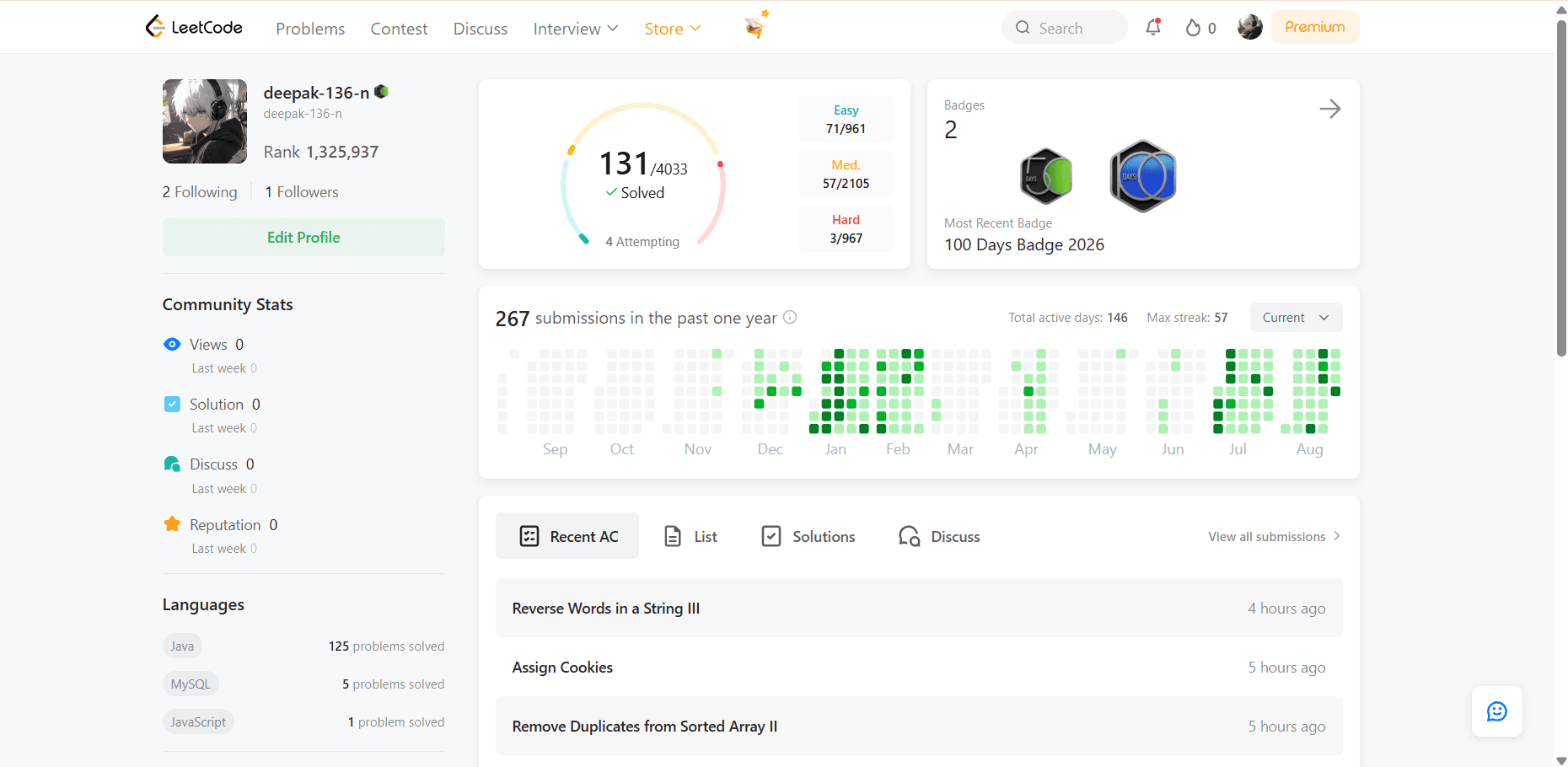Click the Edit Profile button
The width and height of the screenshot is (1568, 767).
tap(303, 238)
